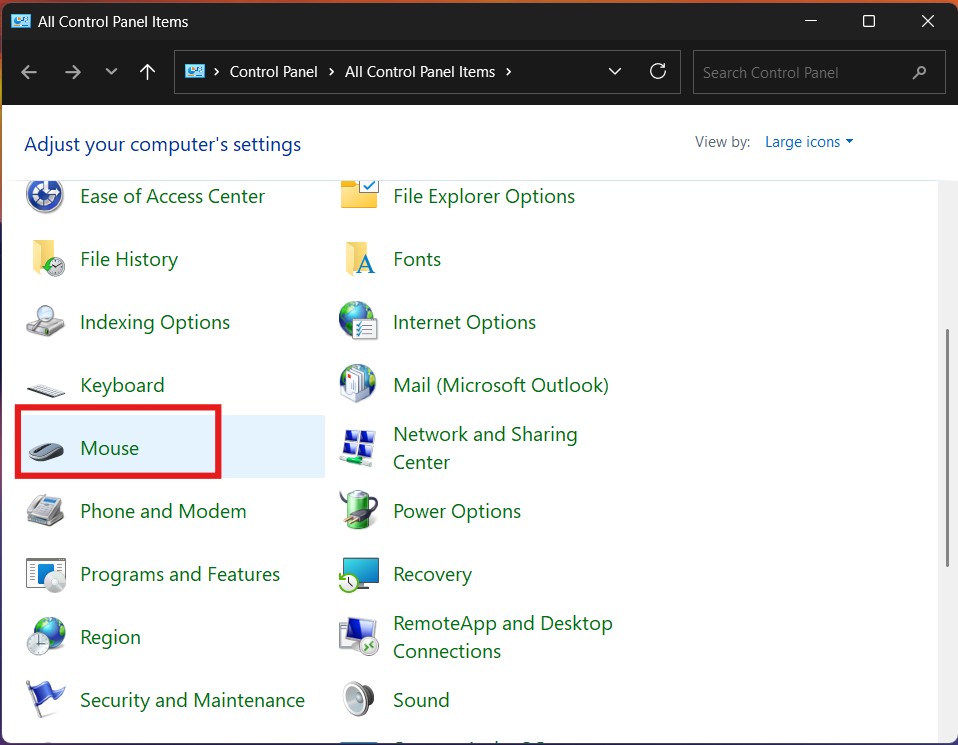The width and height of the screenshot is (958, 745).
Task: Open the Keyboard icon
Action: pyautogui.click(x=46, y=389)
